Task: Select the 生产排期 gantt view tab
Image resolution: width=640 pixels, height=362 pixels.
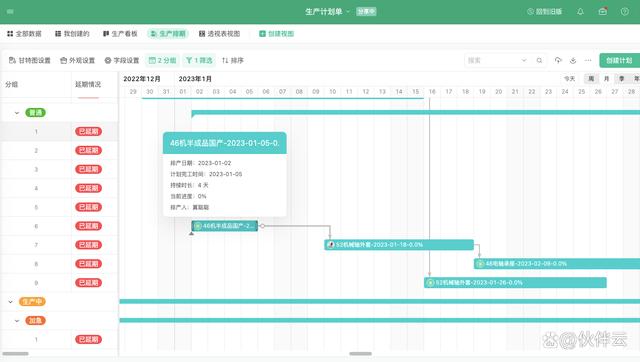Action: [168, 33]
